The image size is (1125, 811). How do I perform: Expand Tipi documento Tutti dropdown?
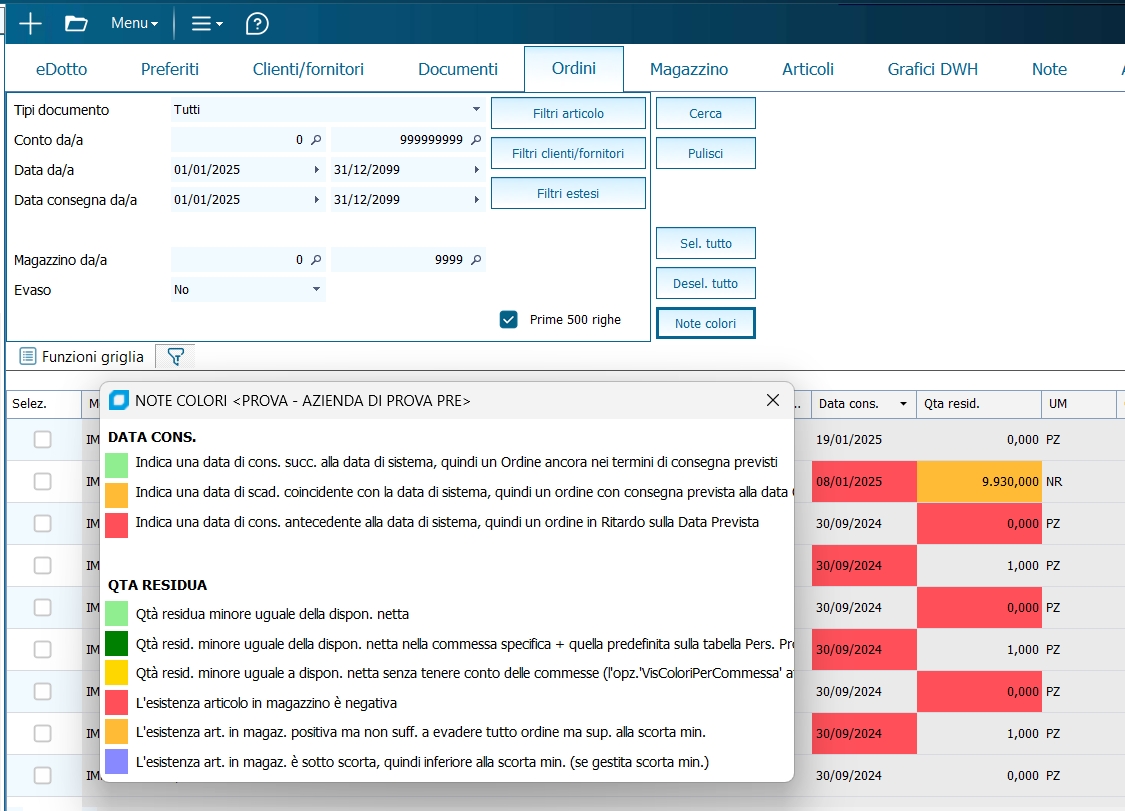[476, 109]
